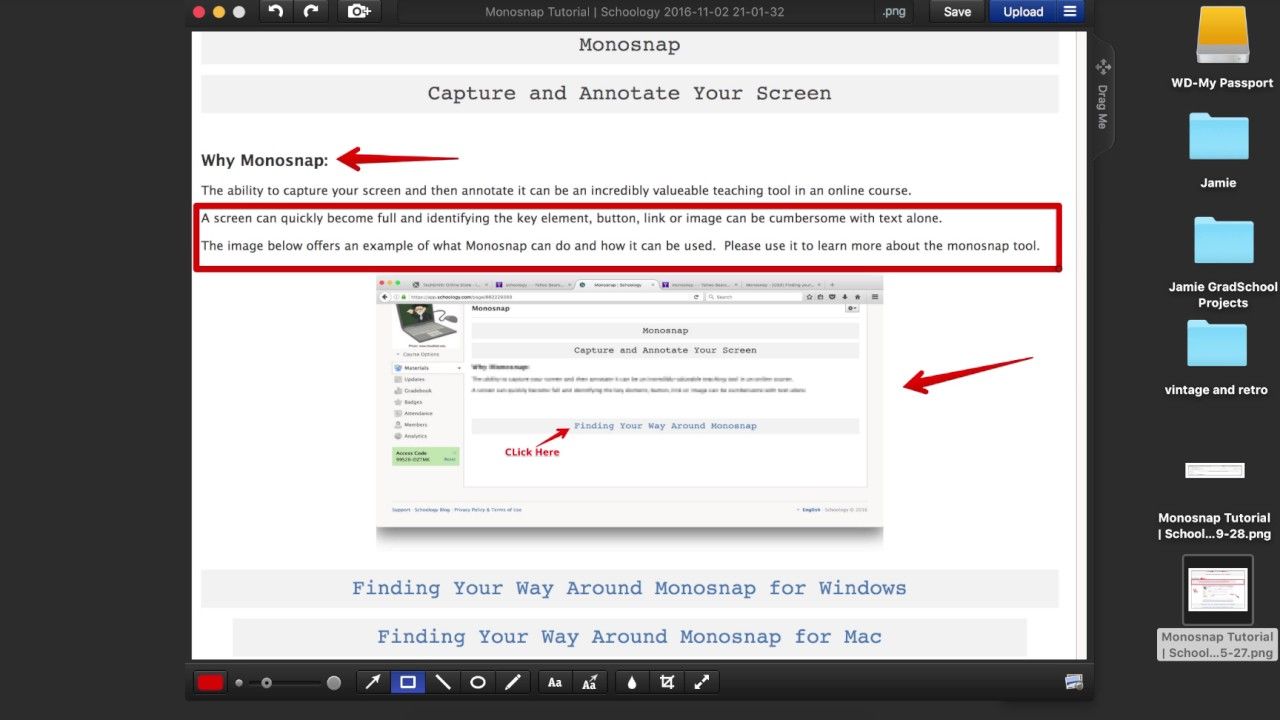The height and width of the screenshot is (720, 1280).
Task: Select the Pen freehand tool
Action: tap(513, 683)
